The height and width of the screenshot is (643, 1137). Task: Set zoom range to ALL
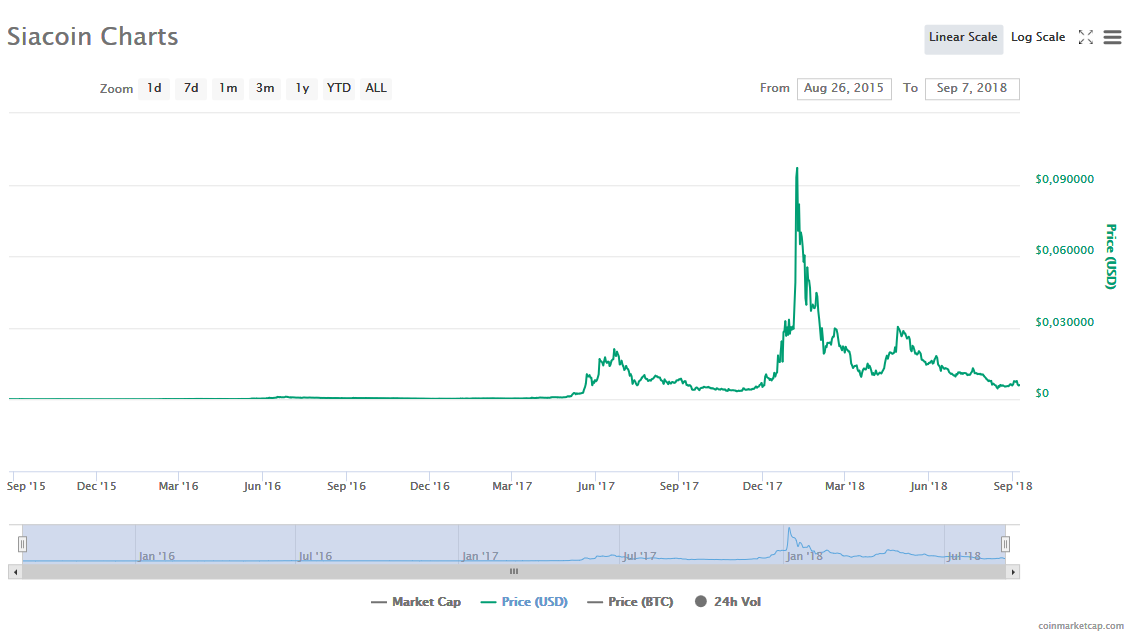pos(376,88)
